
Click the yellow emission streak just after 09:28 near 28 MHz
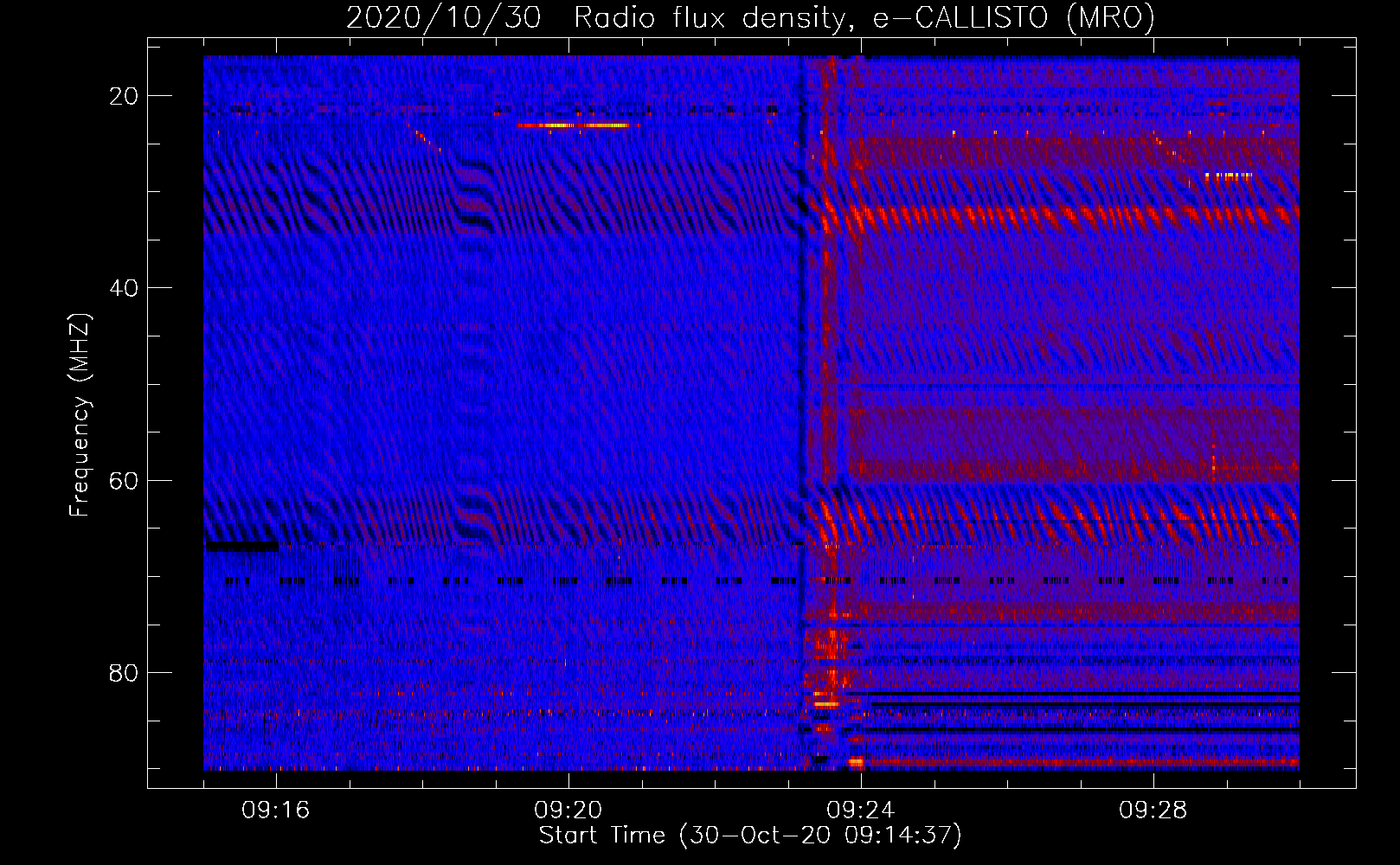1229,176
